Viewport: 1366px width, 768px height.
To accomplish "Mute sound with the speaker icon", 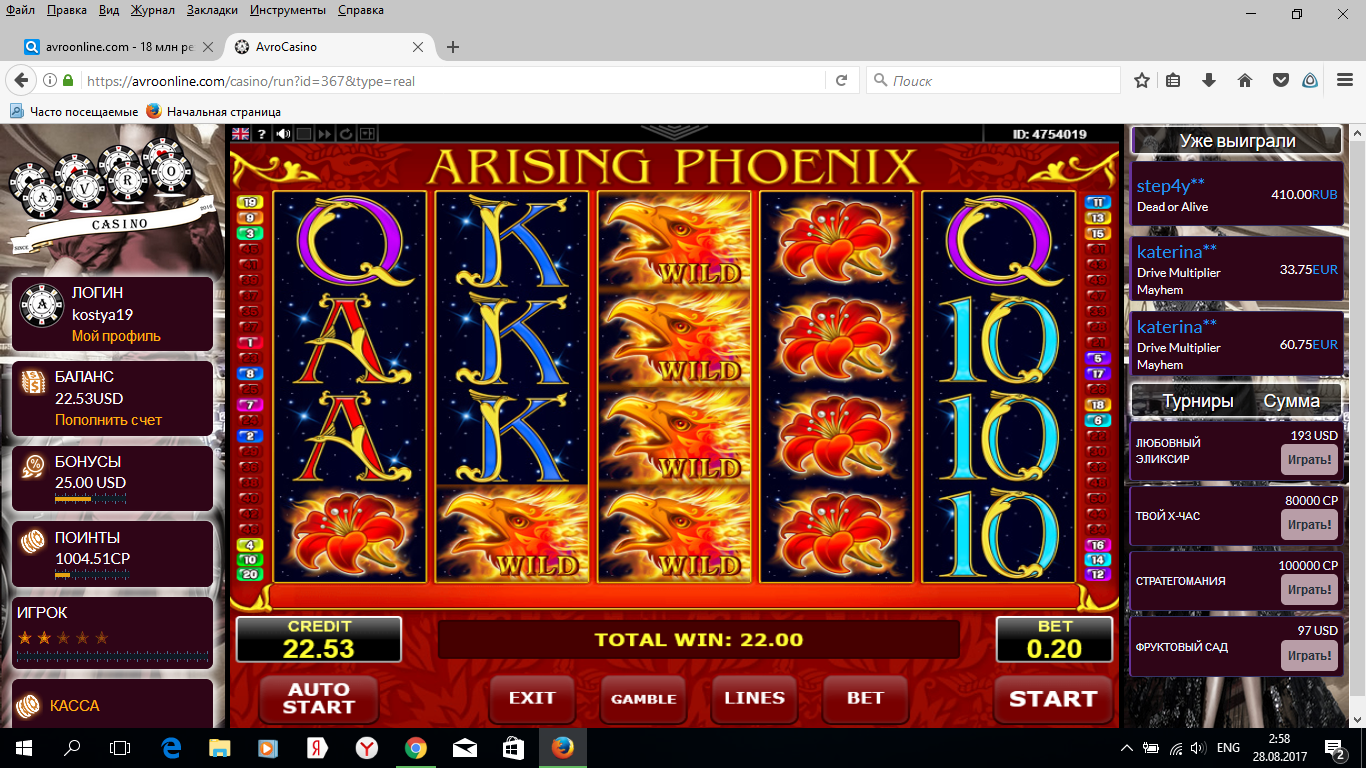I will point(283,133).
